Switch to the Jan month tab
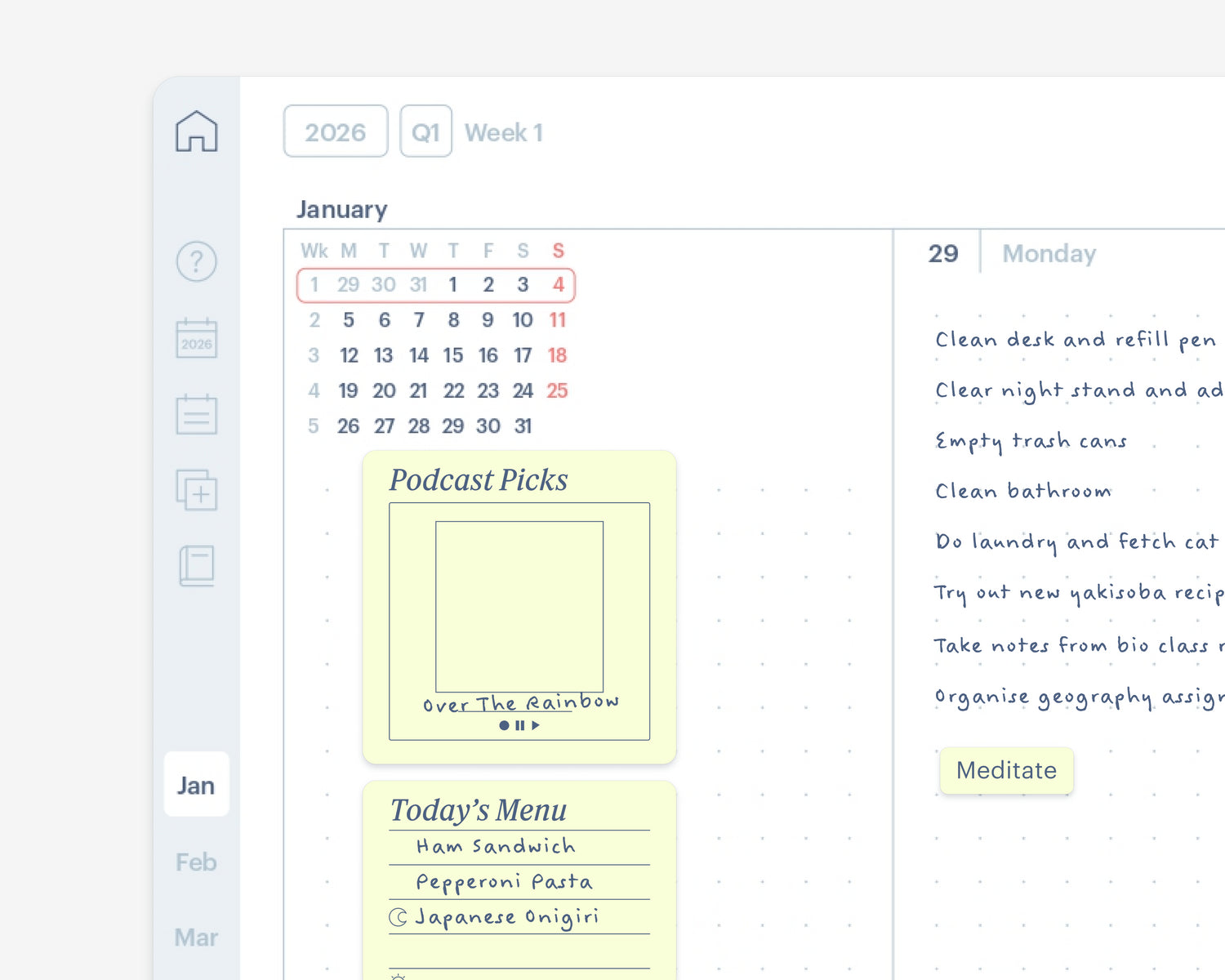Screen dimensions: 1225x980 pyautogui.click(x=196, y=785)
